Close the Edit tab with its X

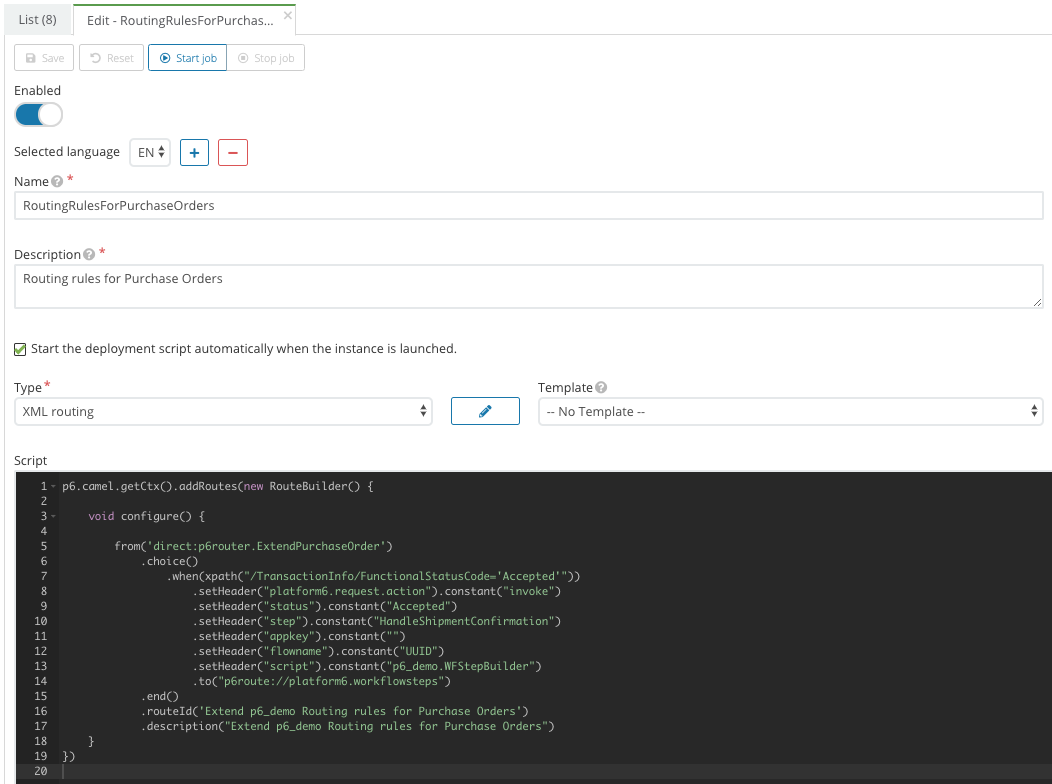pyautogui.click(x=287, y=16)
